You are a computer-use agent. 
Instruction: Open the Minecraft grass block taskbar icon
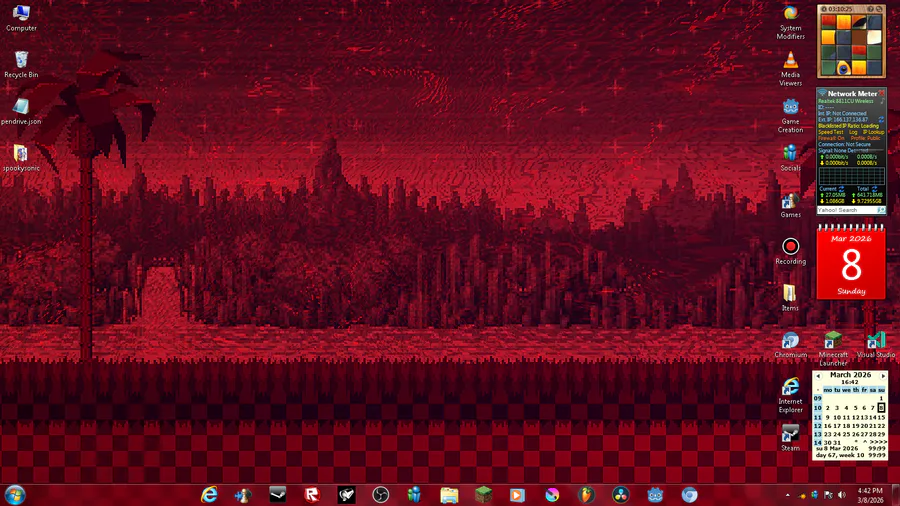[483, 495]
